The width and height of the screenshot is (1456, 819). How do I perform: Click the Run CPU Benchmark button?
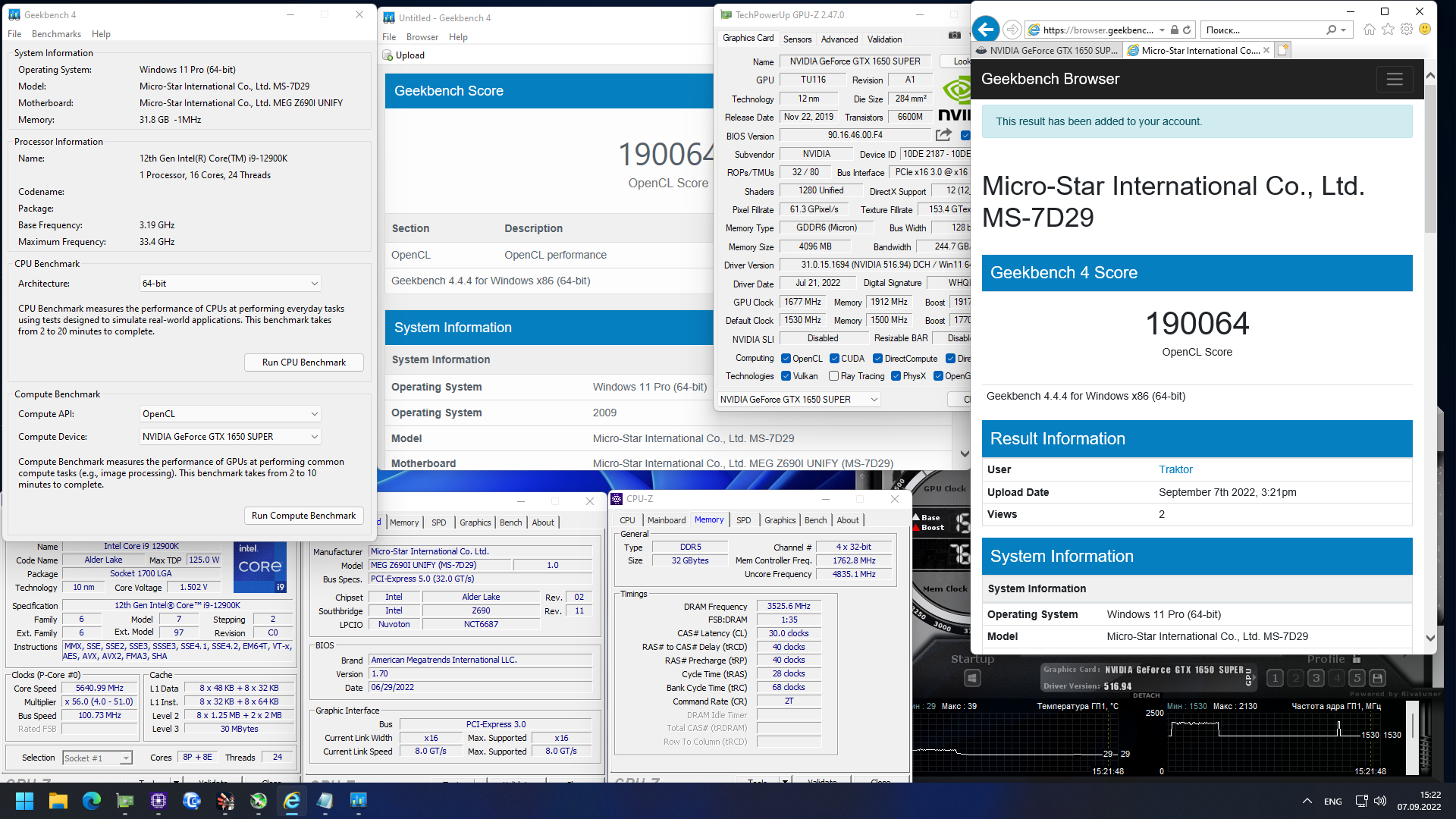coord(304,362)
